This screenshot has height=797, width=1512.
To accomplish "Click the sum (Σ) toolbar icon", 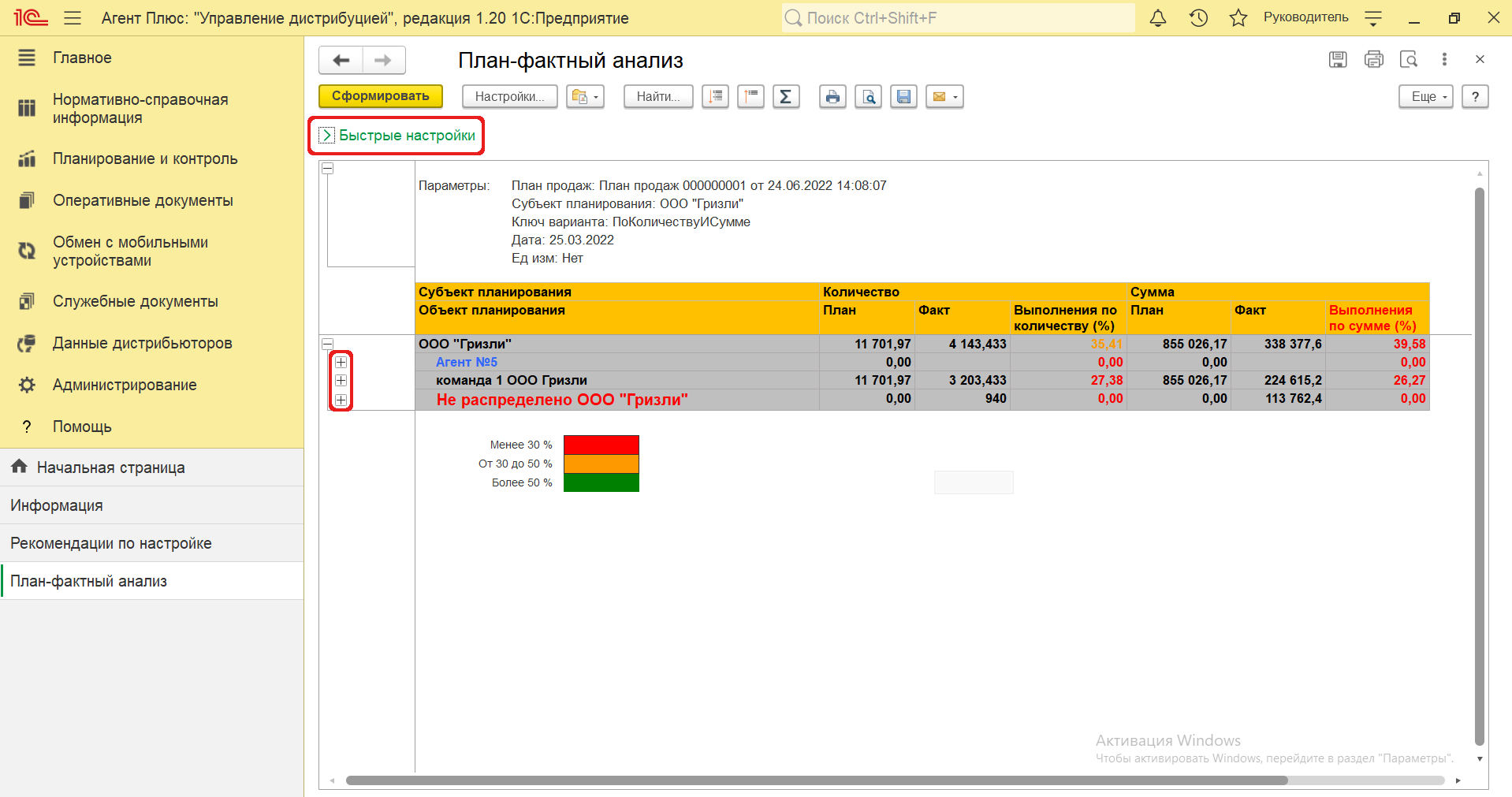I will (785, 96).
